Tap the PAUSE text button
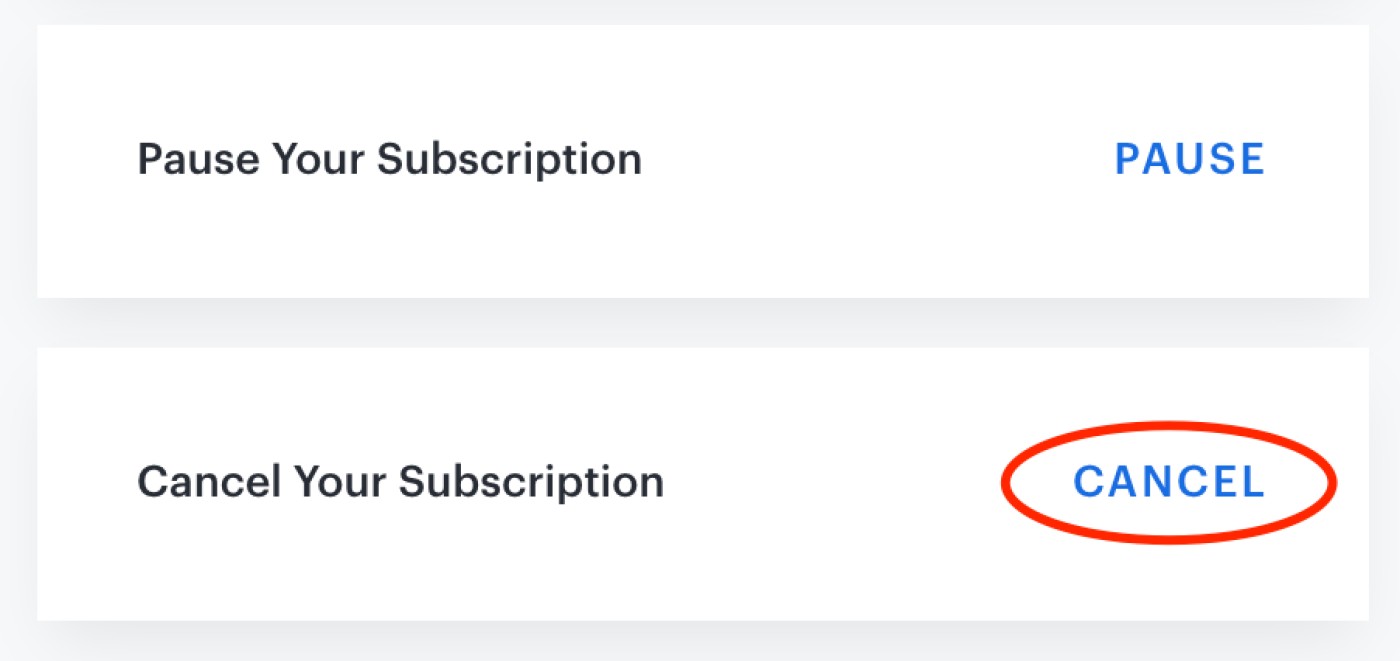 [x=1189, y=160]
